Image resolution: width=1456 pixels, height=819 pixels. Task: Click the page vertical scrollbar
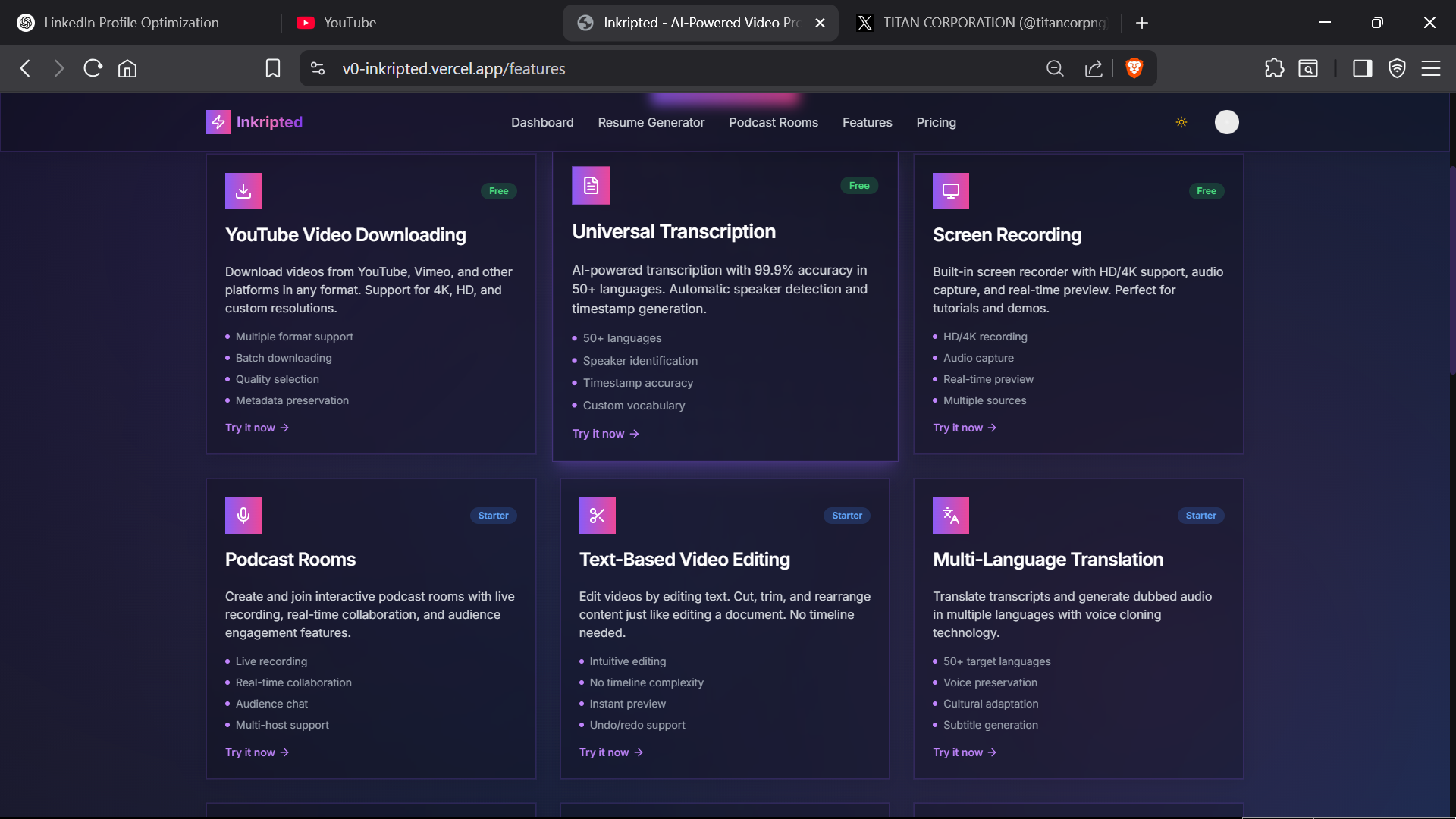(x=1451, y=269)
